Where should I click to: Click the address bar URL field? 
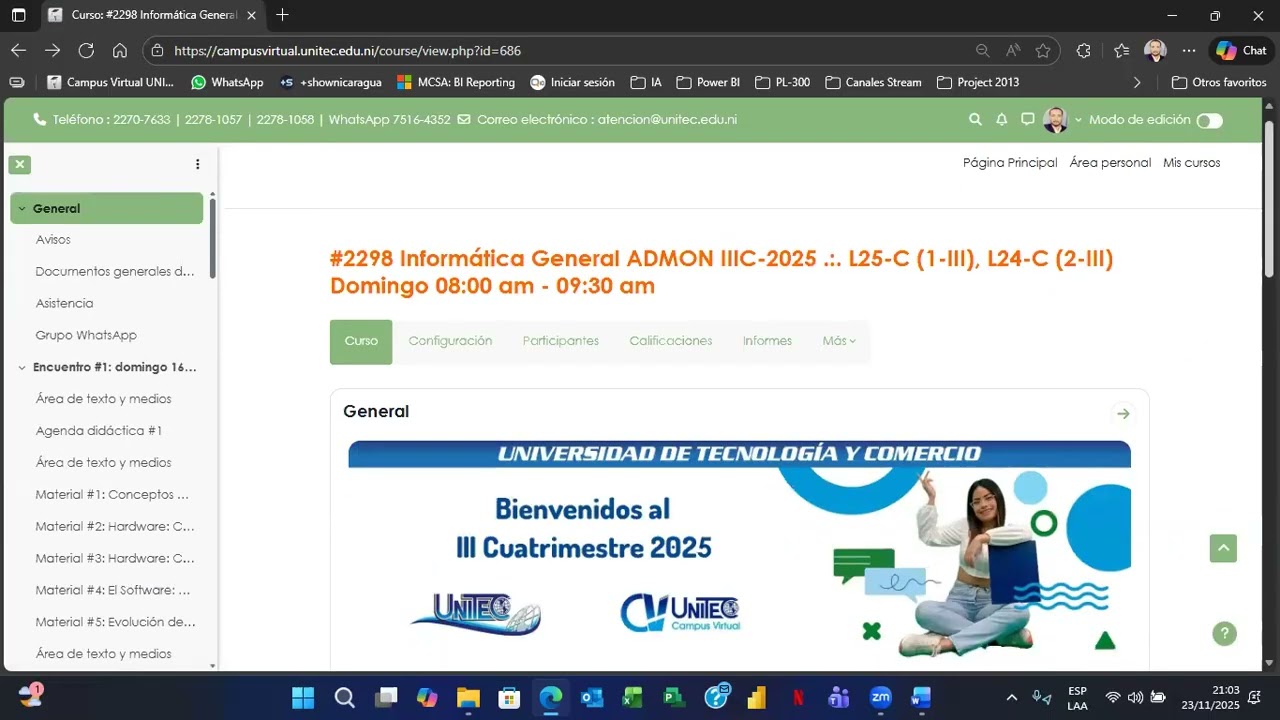[560, 50]
